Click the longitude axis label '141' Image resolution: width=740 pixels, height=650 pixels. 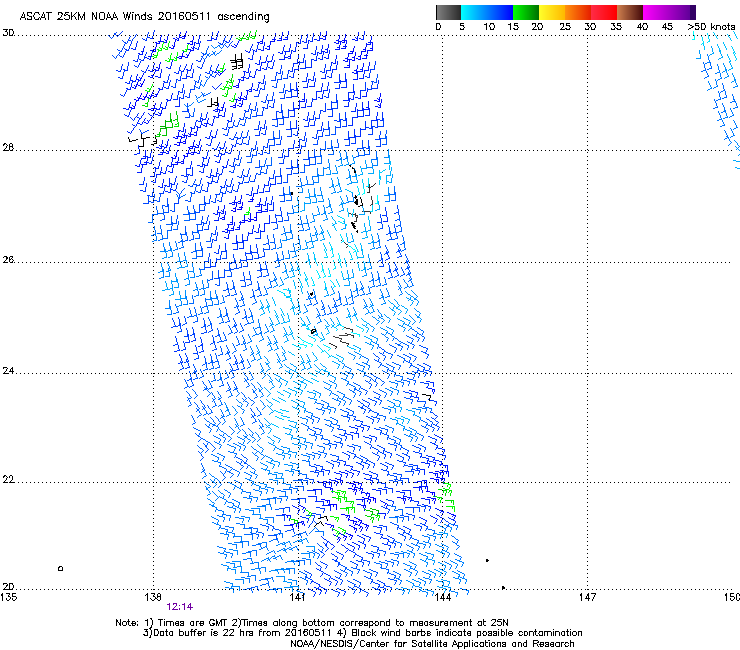pos(297,597)
